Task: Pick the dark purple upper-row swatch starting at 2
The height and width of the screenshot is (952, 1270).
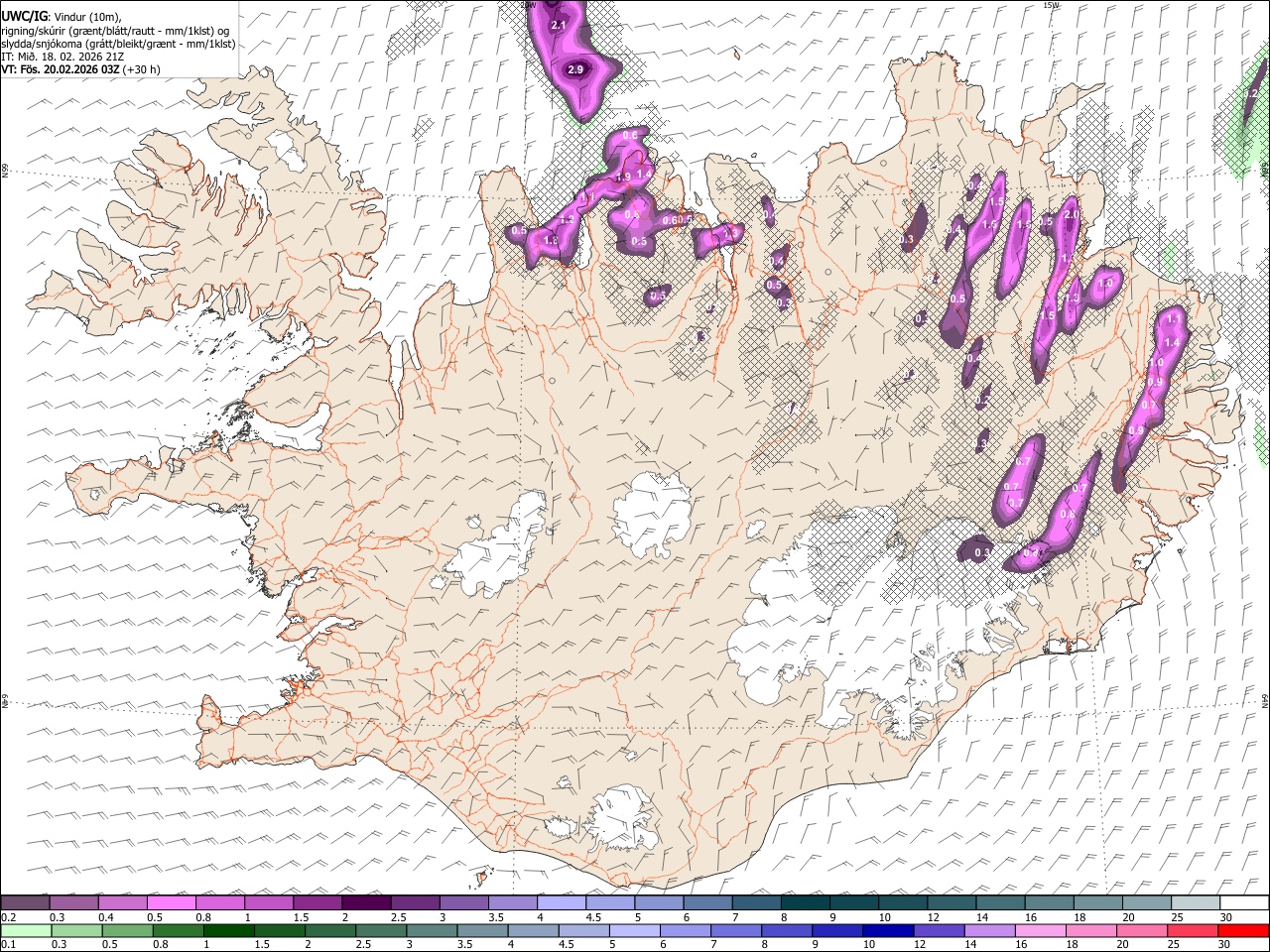Action: [366, 902]
